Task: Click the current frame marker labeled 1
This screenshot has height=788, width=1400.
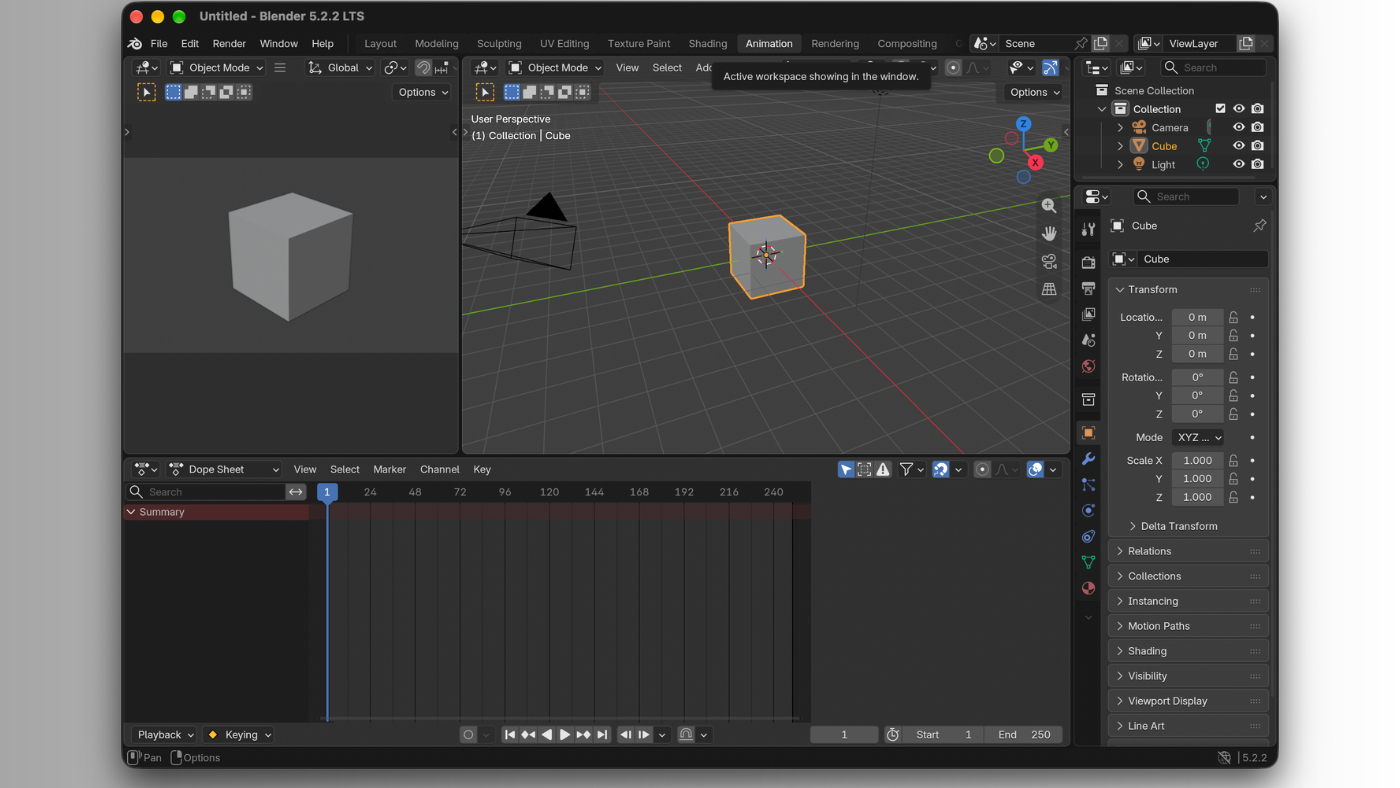Action: [x=327, y=492]
